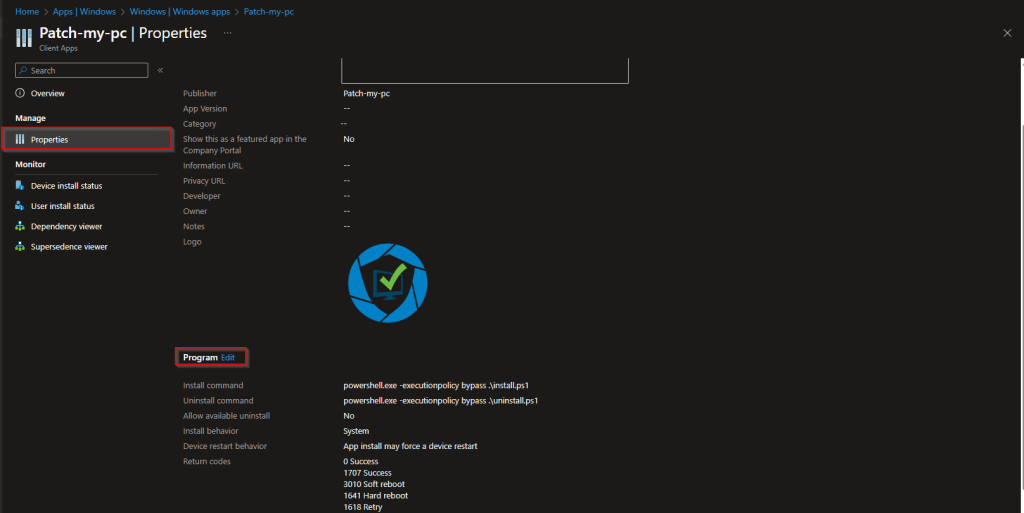
Task: Click the Dependency viewer icon
Action: click(x=20, y=226)
